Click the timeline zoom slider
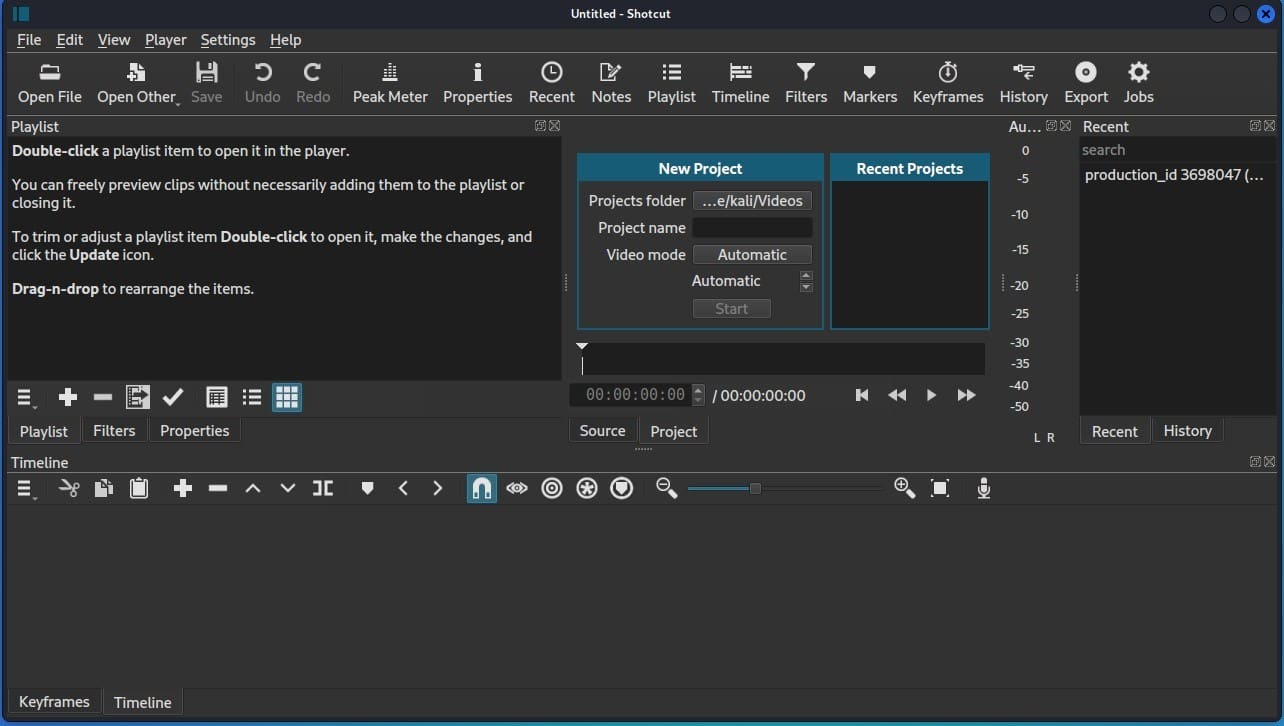Image resolution: width=1284 pixels, height=726 pixels. pos(785,489)
